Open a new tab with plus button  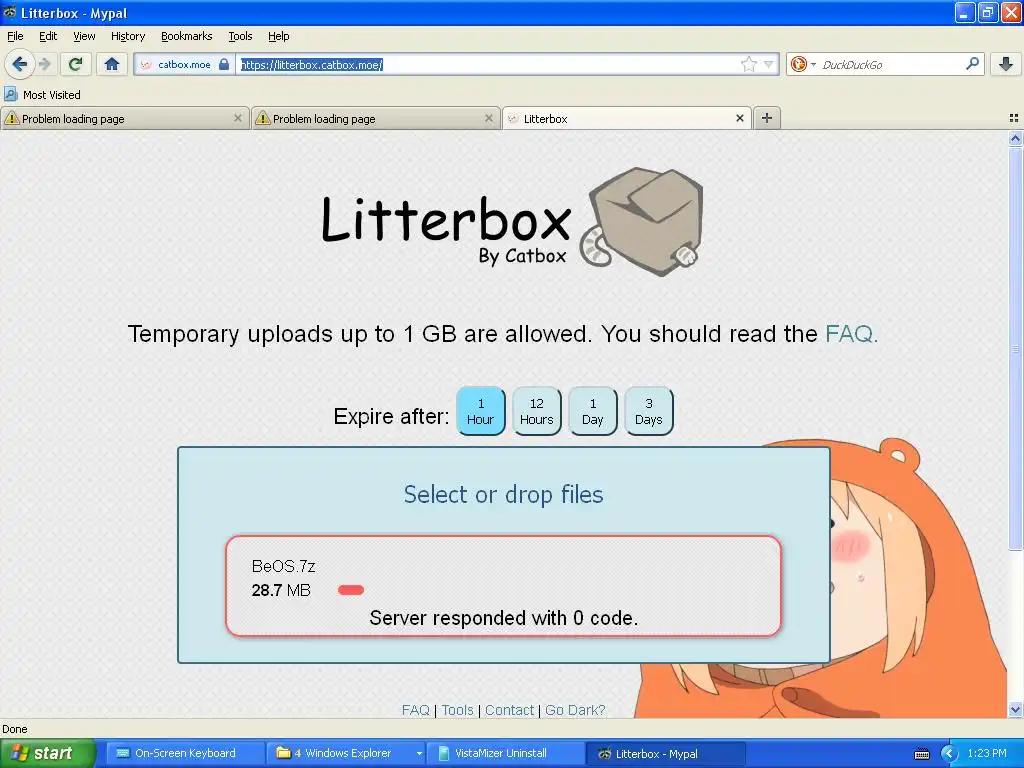[x=767, y=118]
